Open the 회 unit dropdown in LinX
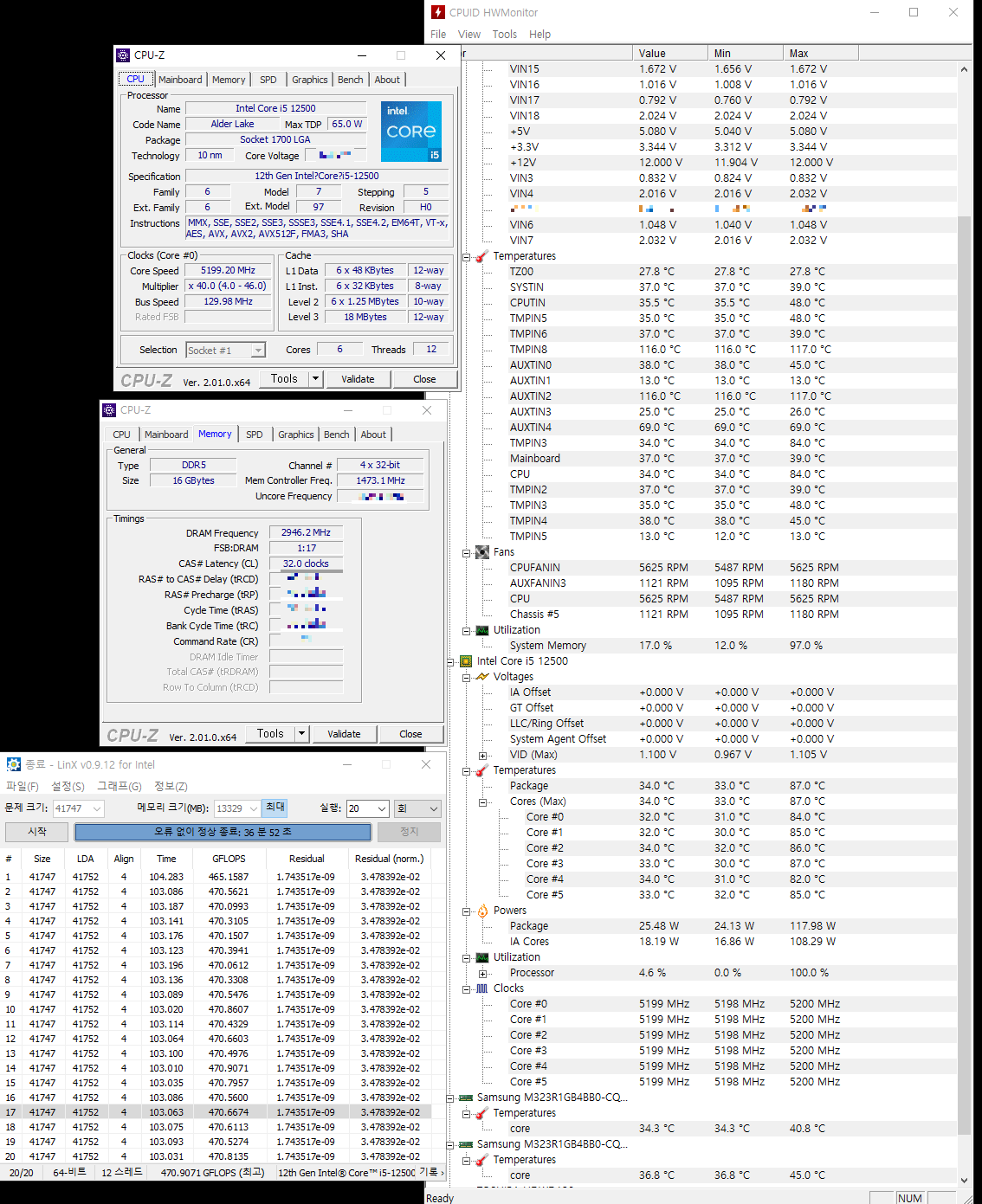 434,808
